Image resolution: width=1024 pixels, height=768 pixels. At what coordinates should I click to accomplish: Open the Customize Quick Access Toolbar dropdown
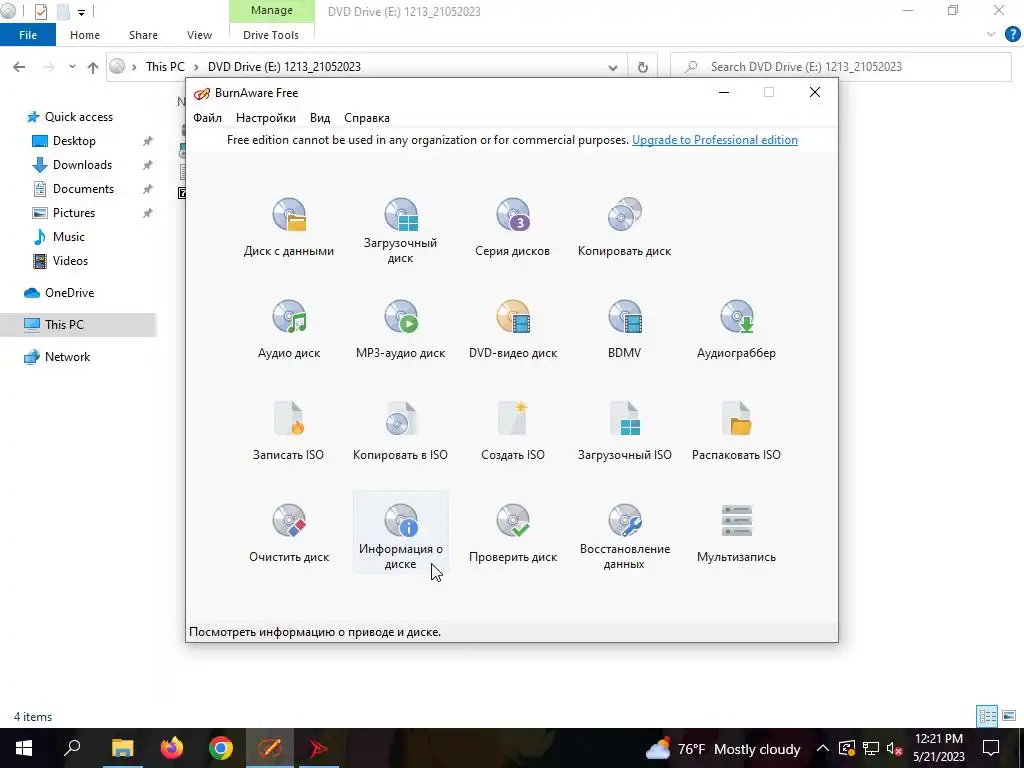point(82,12)
